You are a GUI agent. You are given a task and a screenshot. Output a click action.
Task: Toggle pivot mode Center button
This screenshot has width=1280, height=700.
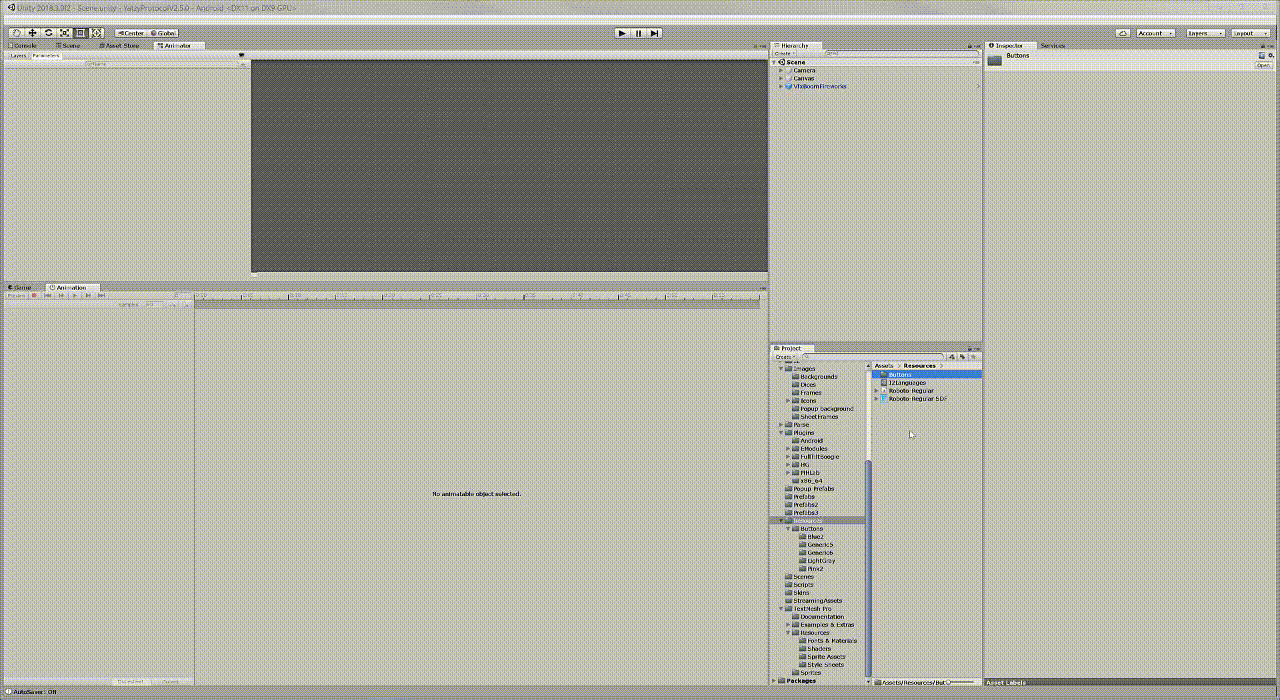(130, 33)
